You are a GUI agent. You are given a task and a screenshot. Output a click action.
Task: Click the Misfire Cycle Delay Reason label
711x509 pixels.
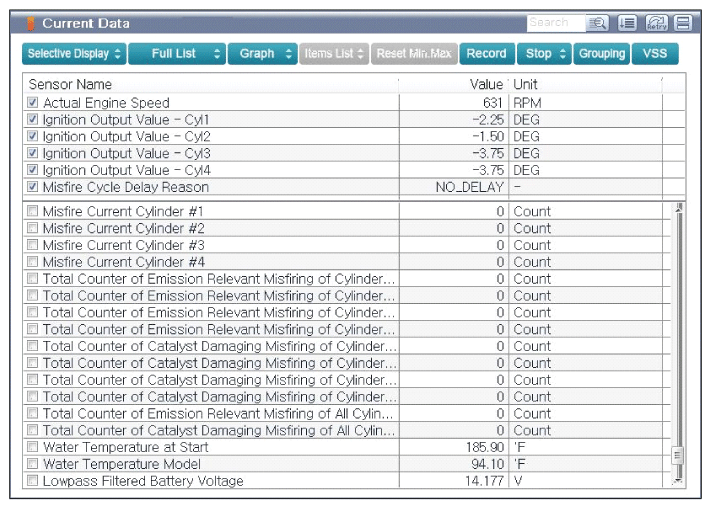click(x=126, y=187)
